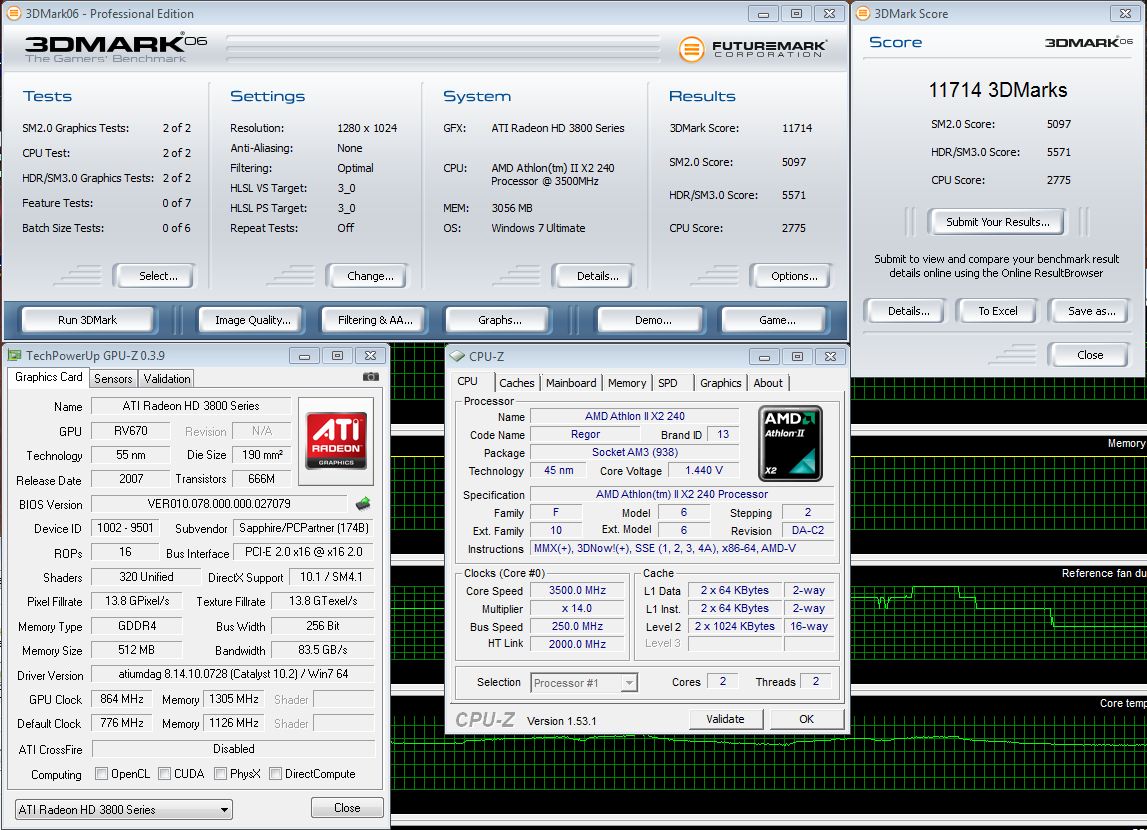Open the Memory tab in CPU-Z
Viewport: 1147px width, 830px height.
pos(627,383)
